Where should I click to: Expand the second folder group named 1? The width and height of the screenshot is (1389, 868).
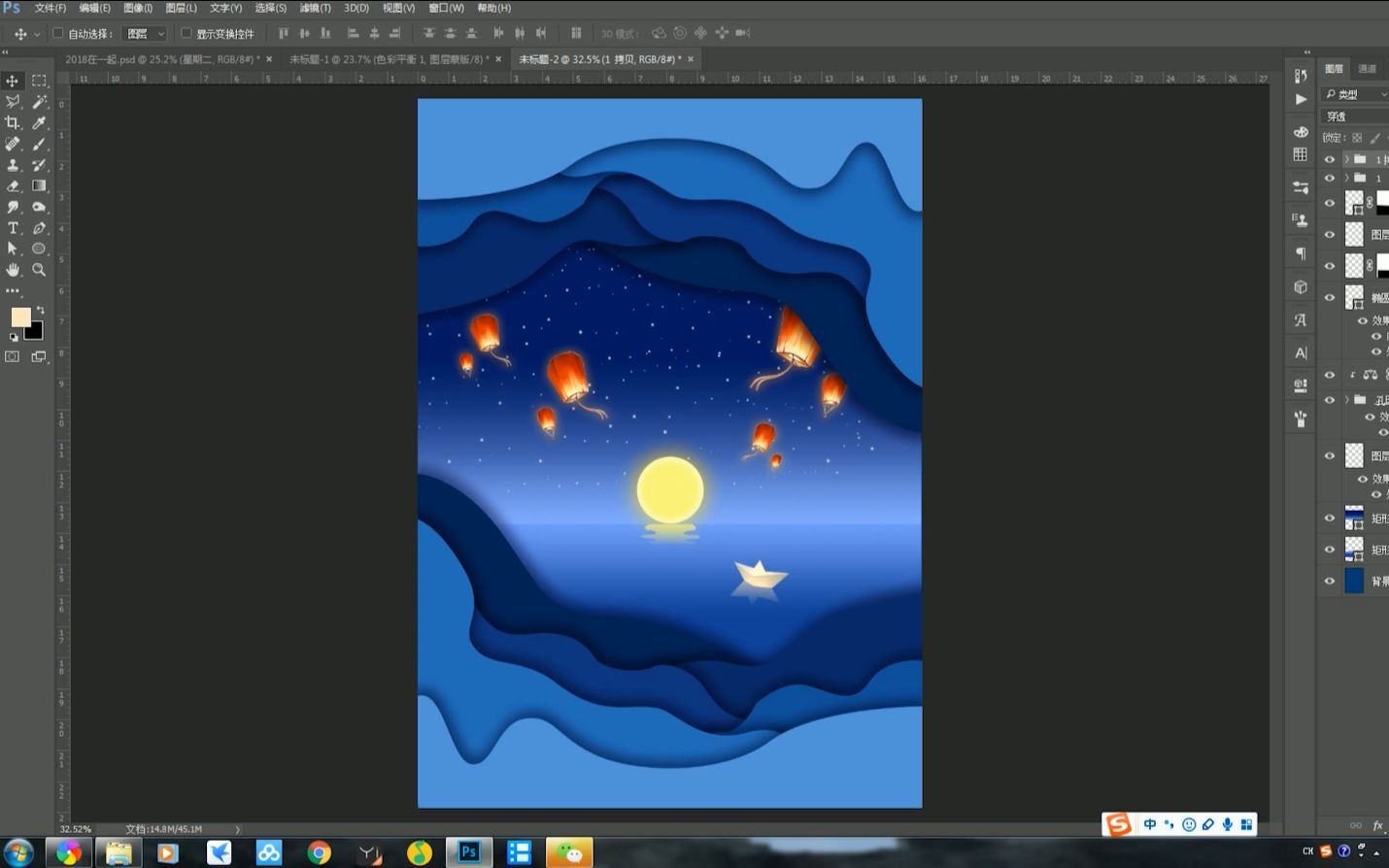pos(1346,179)
